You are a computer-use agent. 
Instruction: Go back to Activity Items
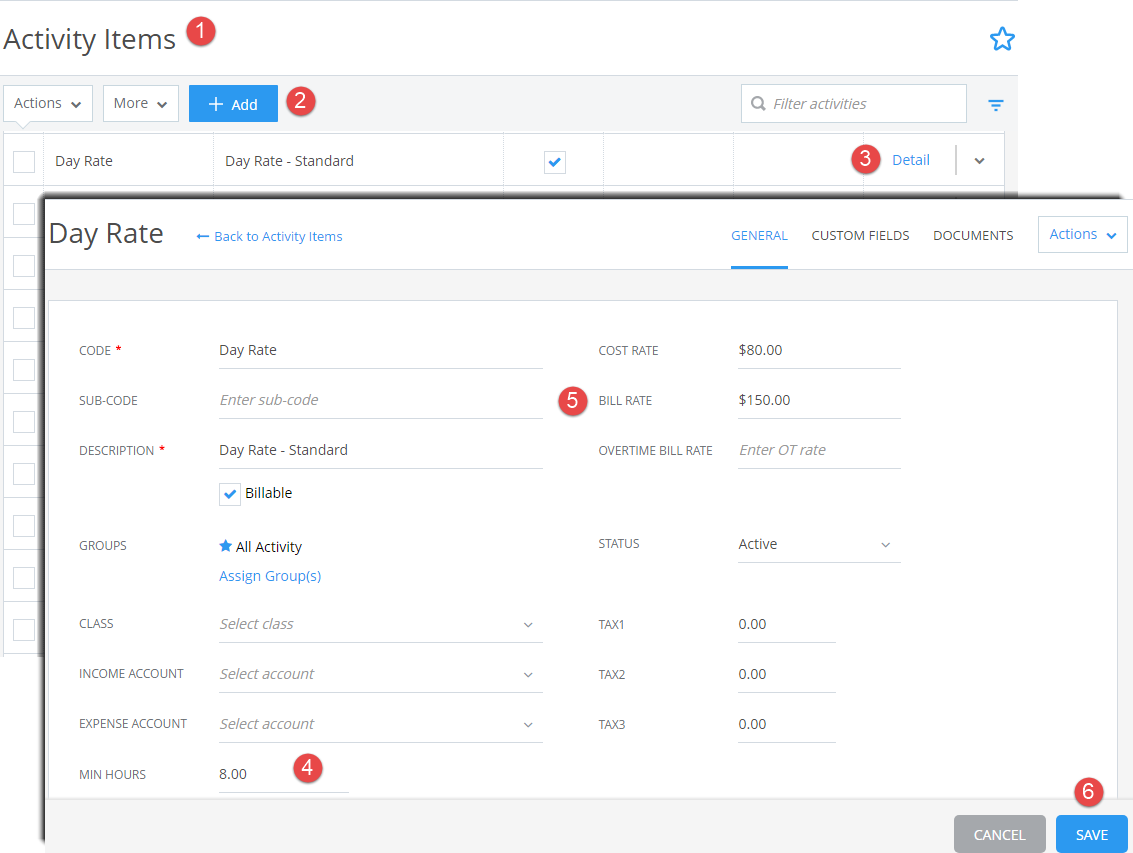(x=270, y=237)
